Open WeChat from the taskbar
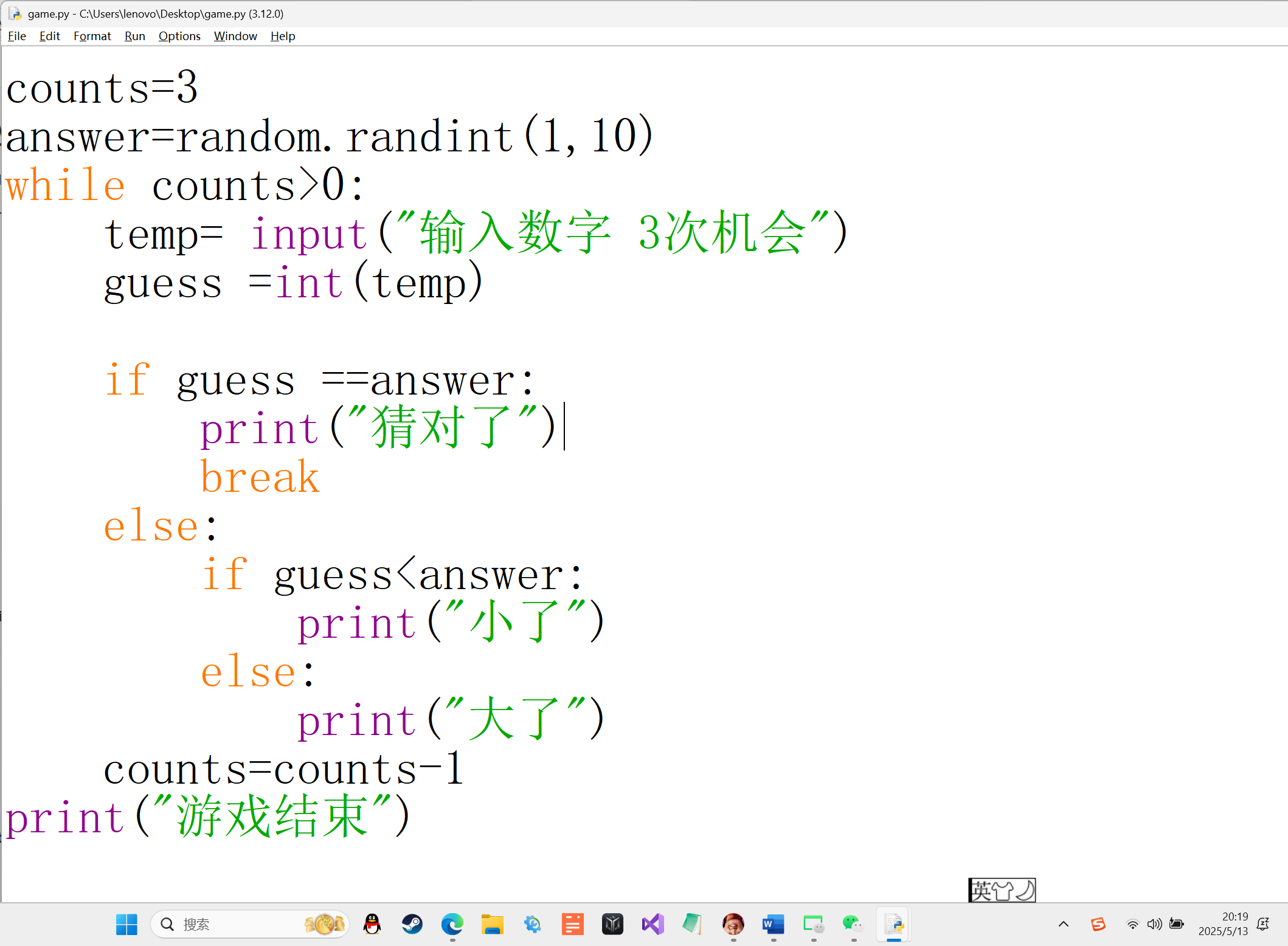Viewport: 1288px width, 946px height. tap(853, 925)
